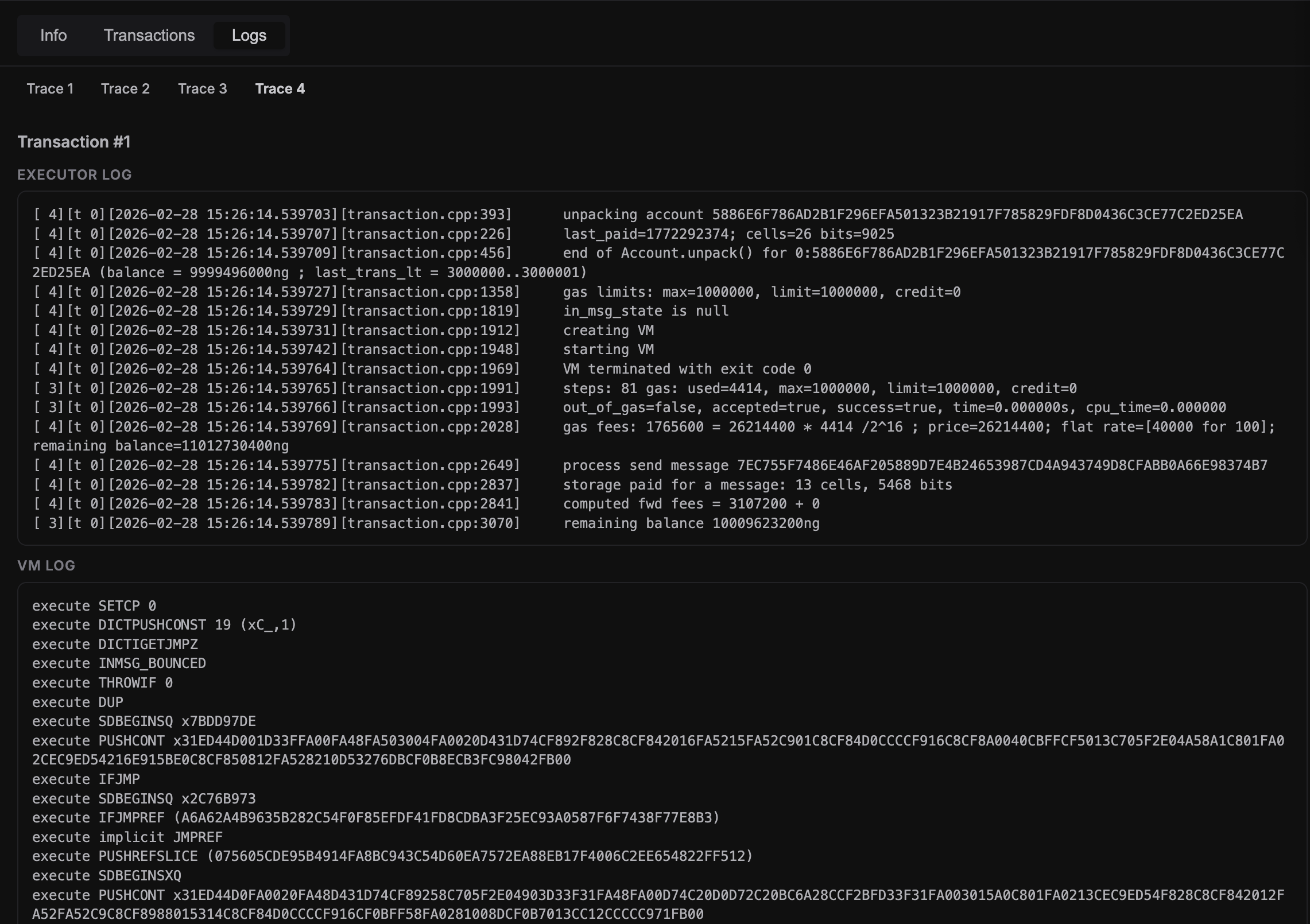
Task: Click the execute SETCP 0 line
Action: [x=95, y=605]
